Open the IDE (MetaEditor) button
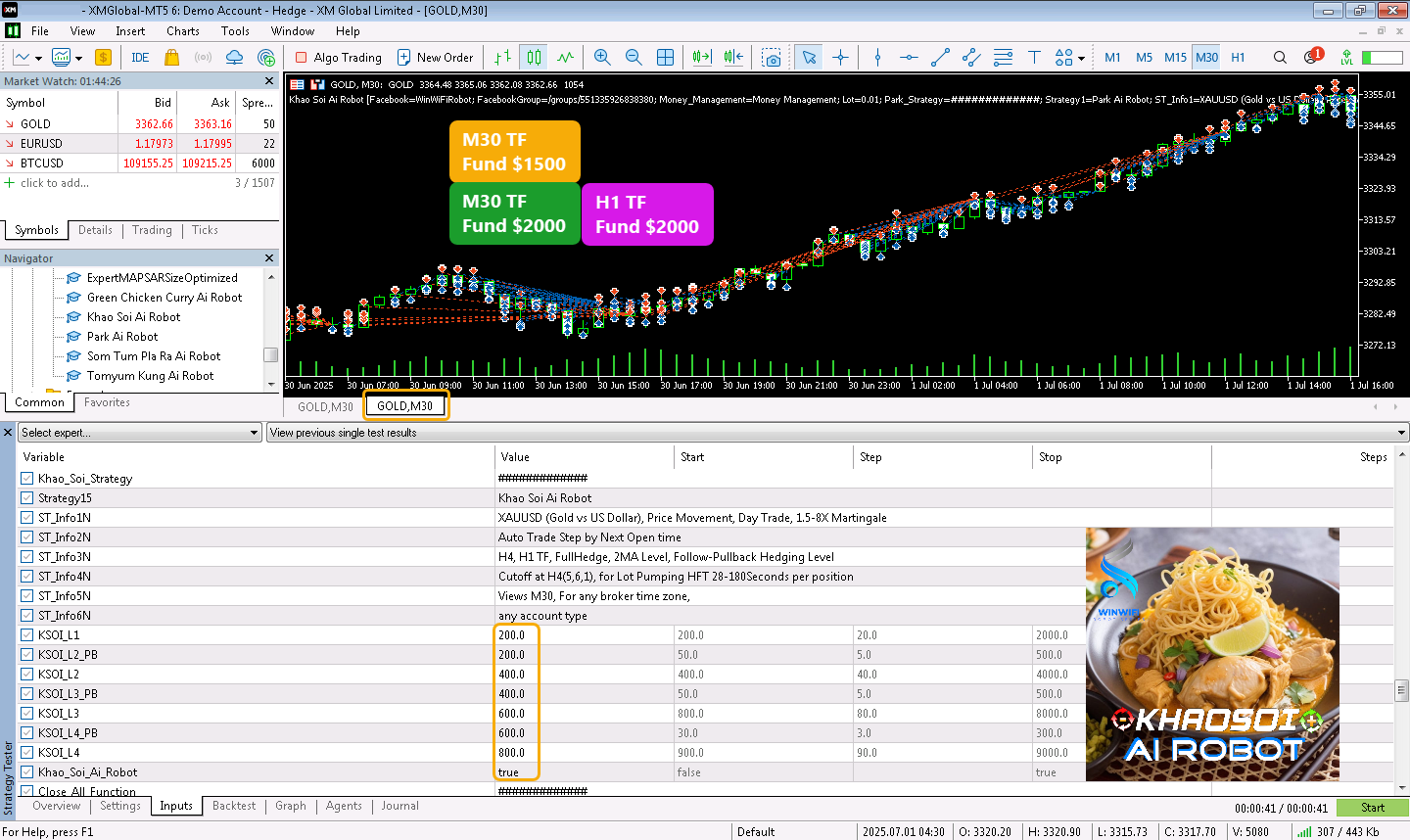 (x=140, y=58)
